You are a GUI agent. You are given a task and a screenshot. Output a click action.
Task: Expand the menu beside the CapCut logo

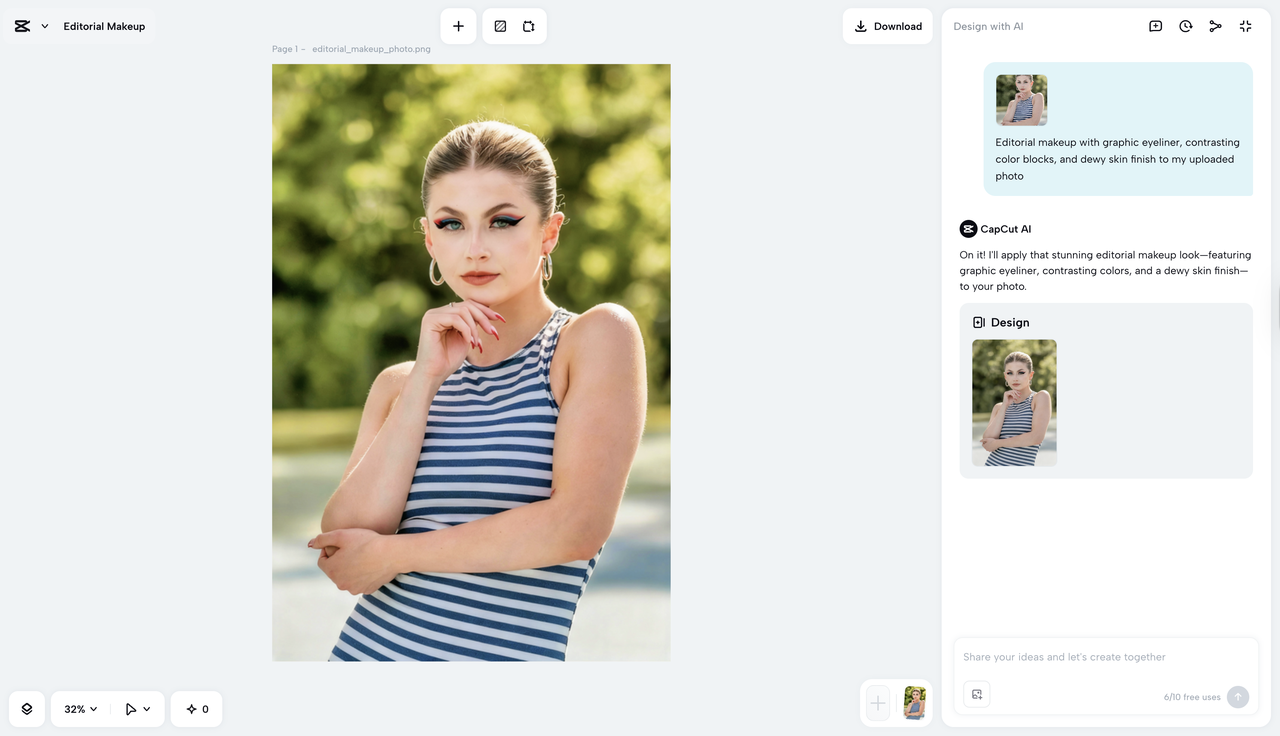44,25
